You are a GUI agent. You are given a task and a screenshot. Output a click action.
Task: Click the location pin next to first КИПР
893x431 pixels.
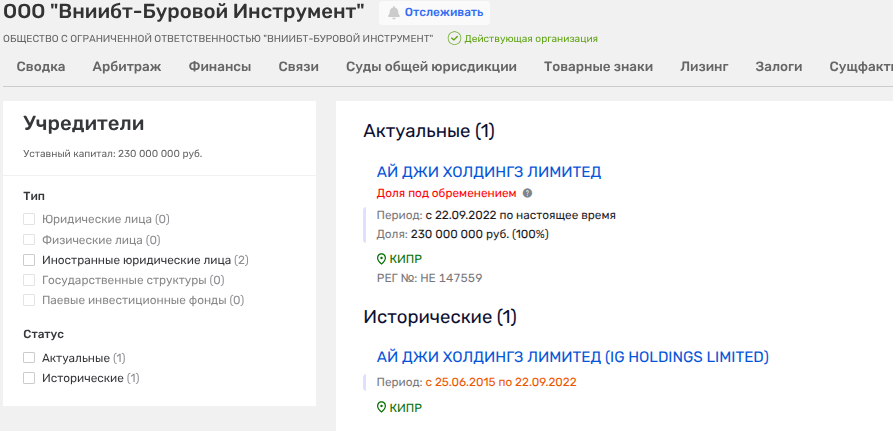click(381, 259)
